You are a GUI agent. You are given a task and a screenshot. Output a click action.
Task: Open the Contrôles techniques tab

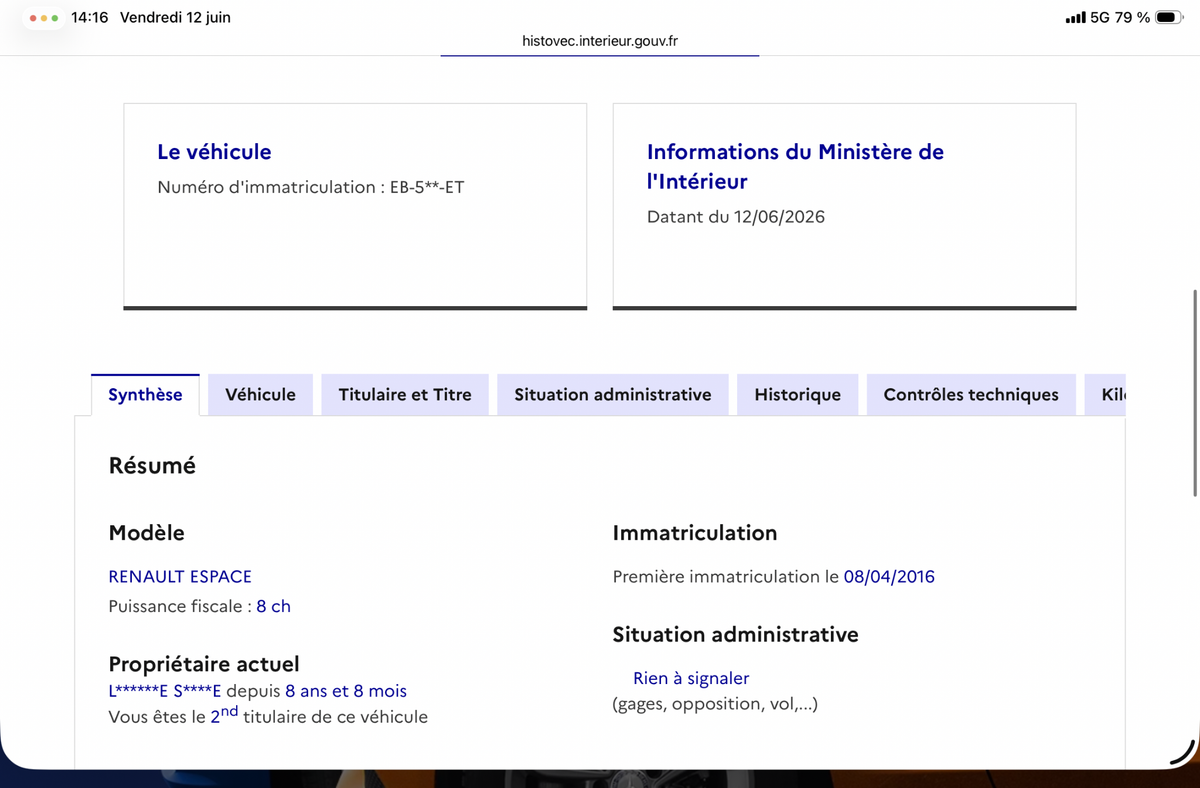[971, 394]
